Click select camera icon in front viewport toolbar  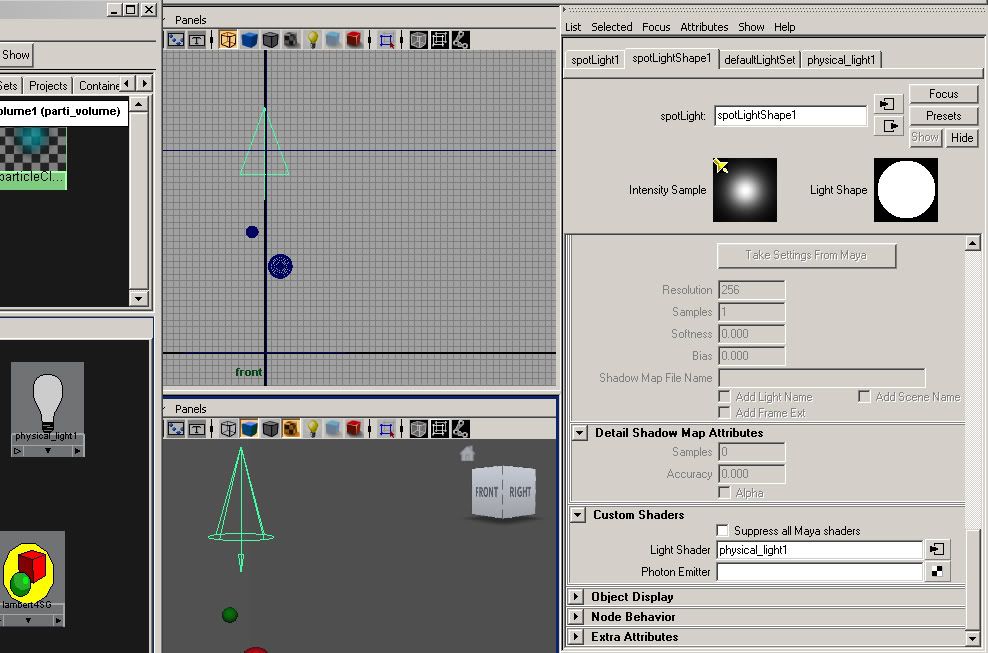(176, 40)
